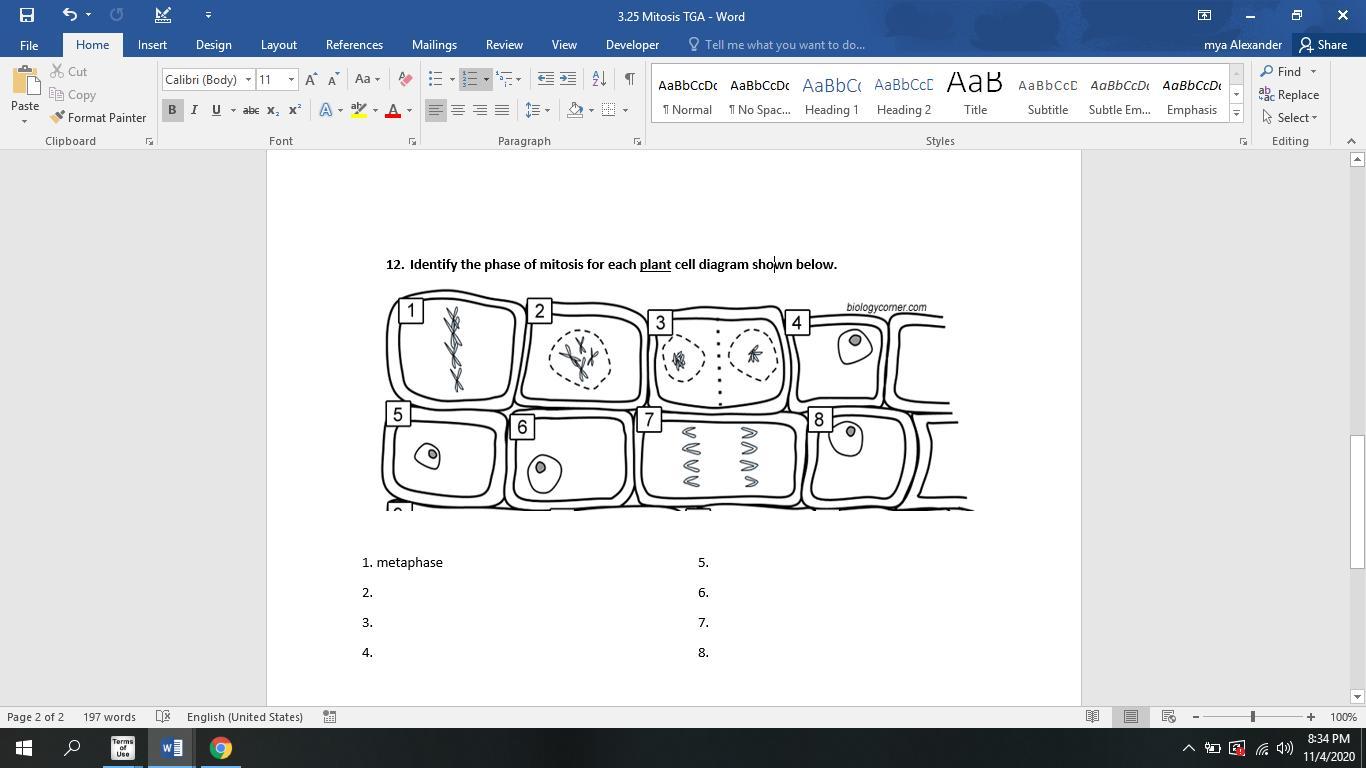Open Google Chrome from the taskbar
The width and height of the screenshot is (1366, 768).
(221, 748)
